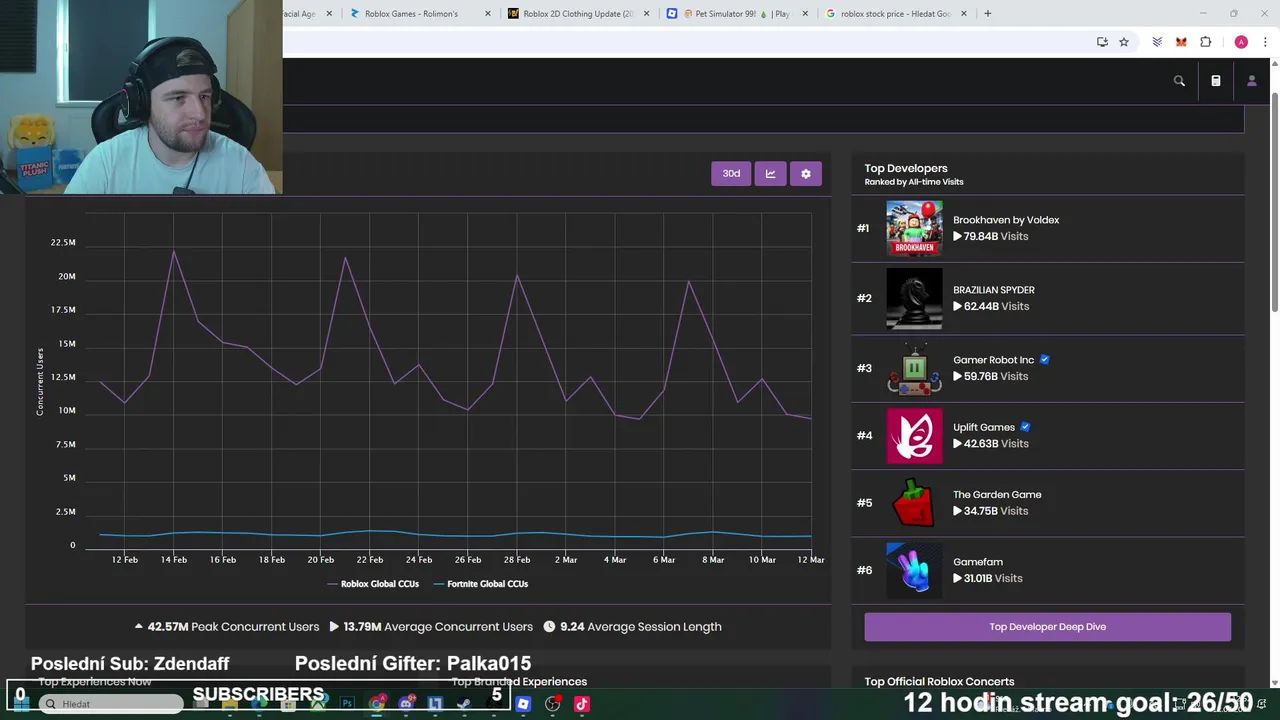Open chart settings gear icon
Image resolution: width=1280 pixels, height=720 pixels.
pyautogui.click(x=806, y=174)
